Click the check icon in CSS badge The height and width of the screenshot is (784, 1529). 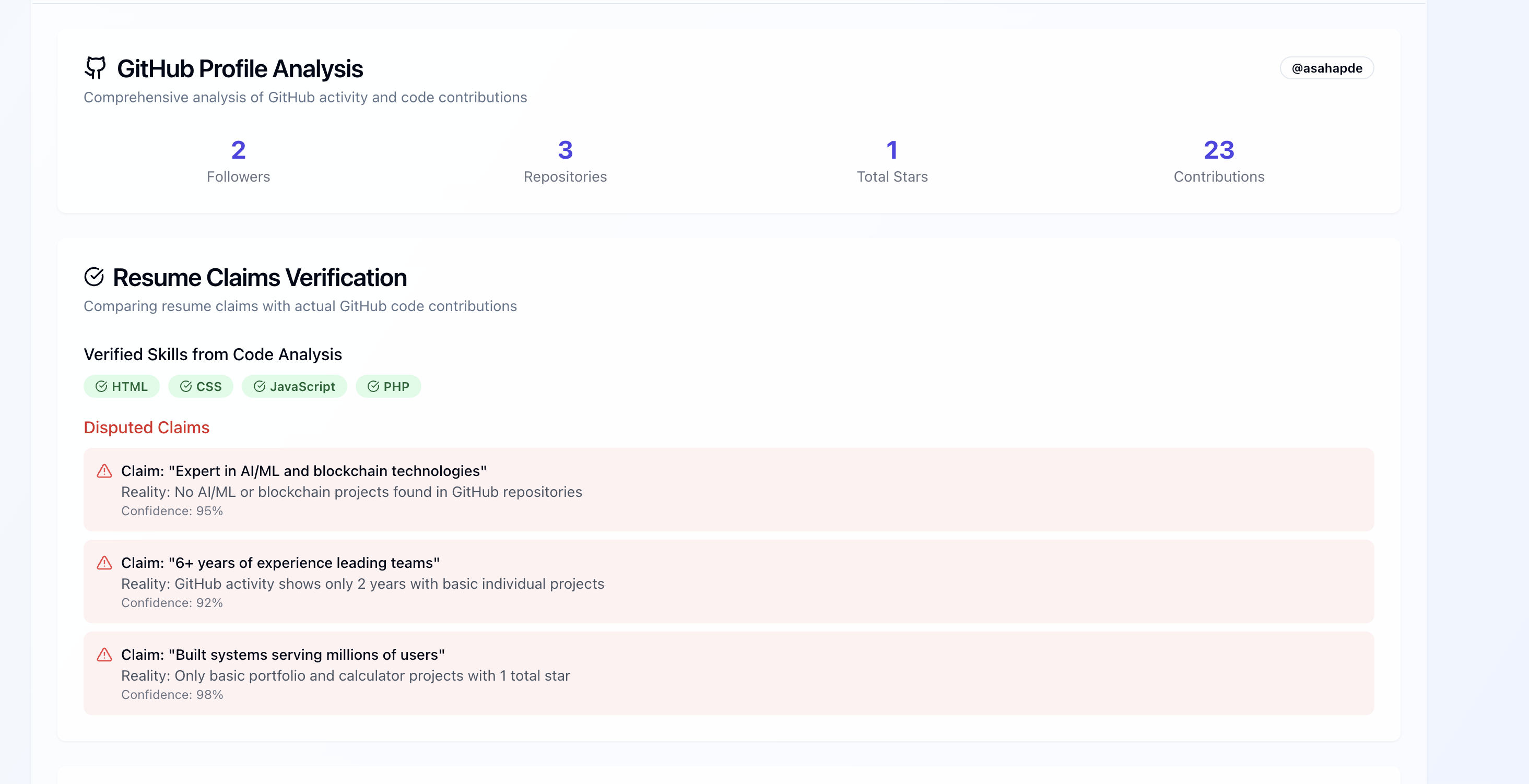click(186, 386)
